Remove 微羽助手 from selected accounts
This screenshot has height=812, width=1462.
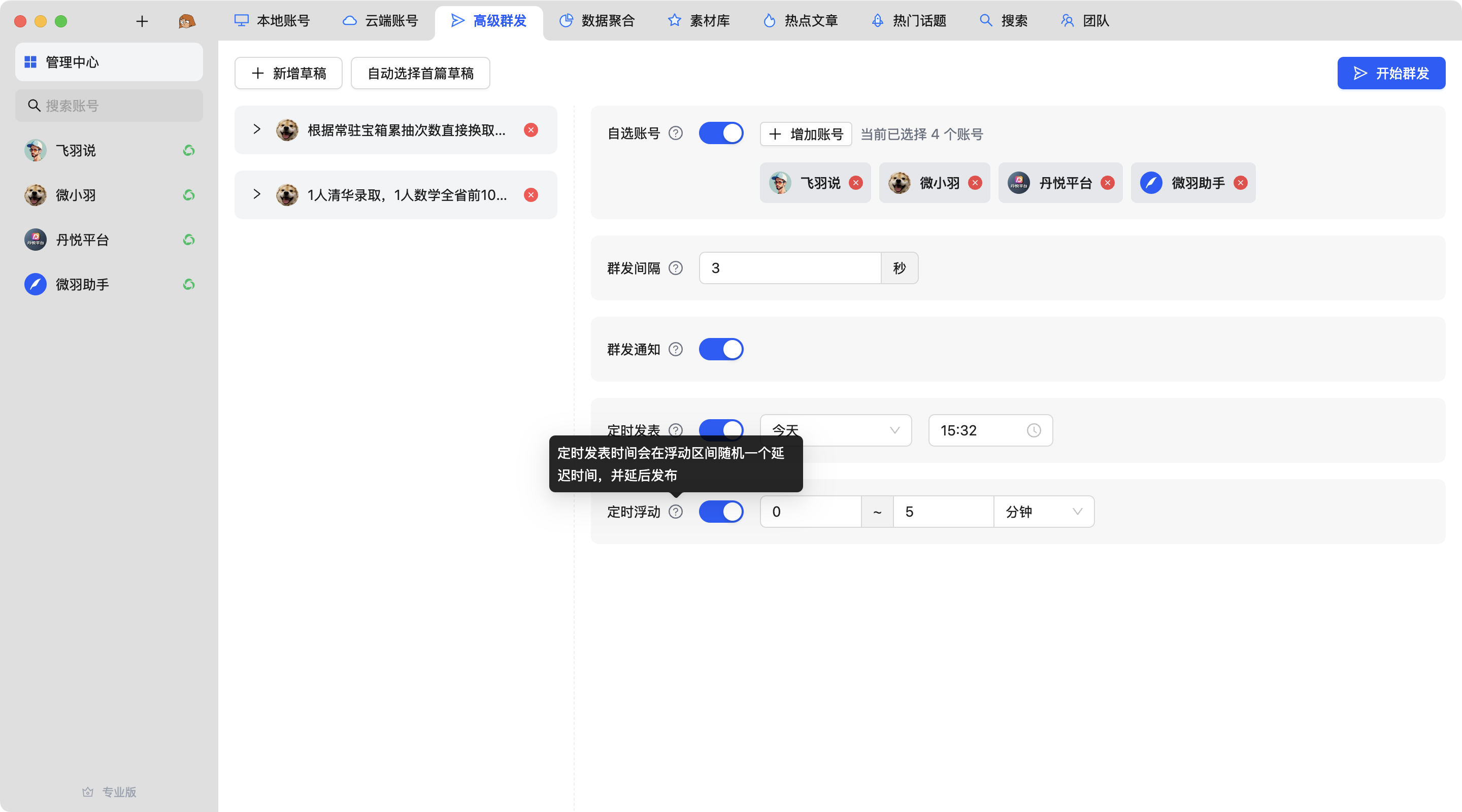tap(1241, 183)
